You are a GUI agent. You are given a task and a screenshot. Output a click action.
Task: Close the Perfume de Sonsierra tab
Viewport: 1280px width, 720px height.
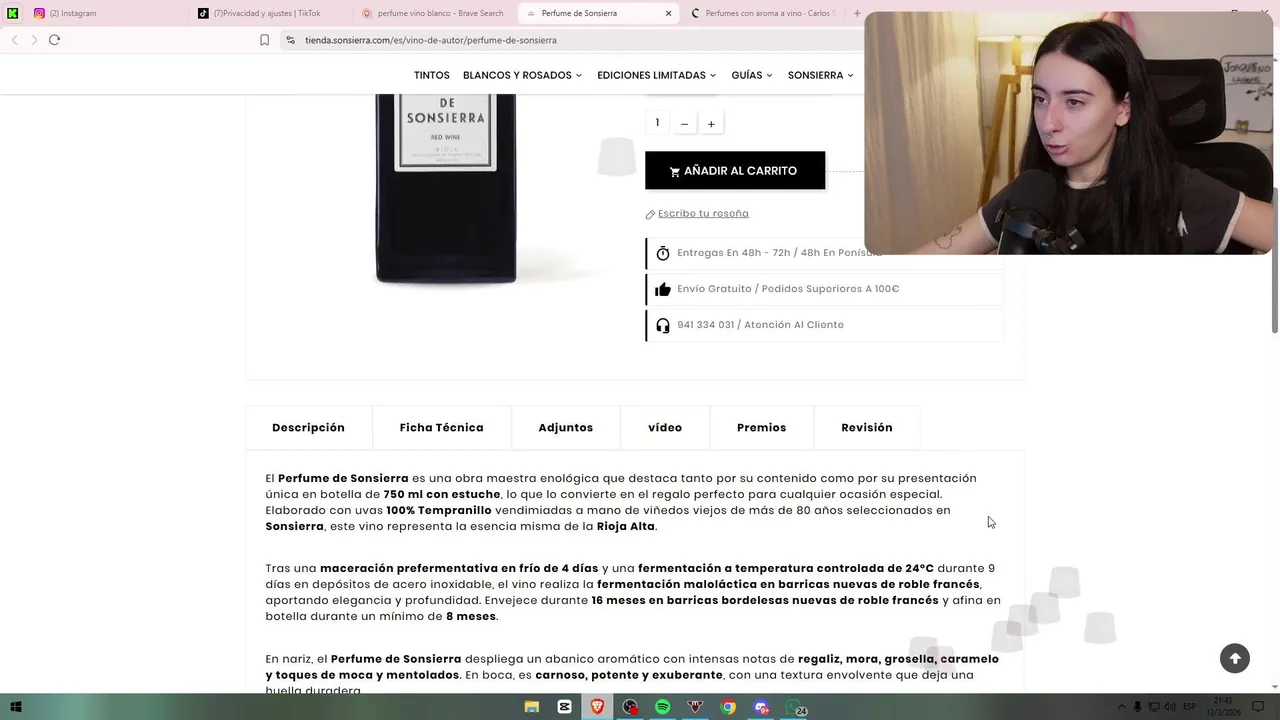pos(668,13)
